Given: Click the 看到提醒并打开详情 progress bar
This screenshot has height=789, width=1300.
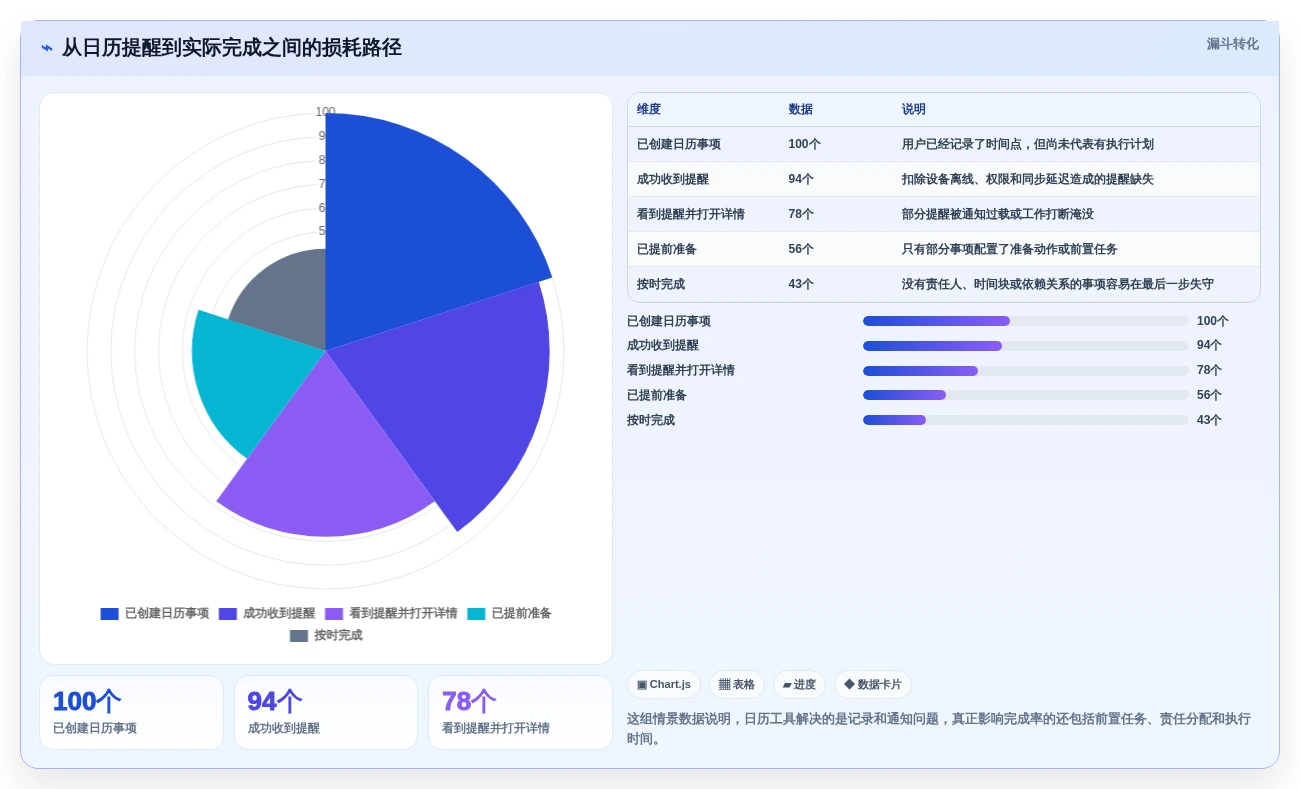Looking at the screenshot, I should (x=1026, y=371).
